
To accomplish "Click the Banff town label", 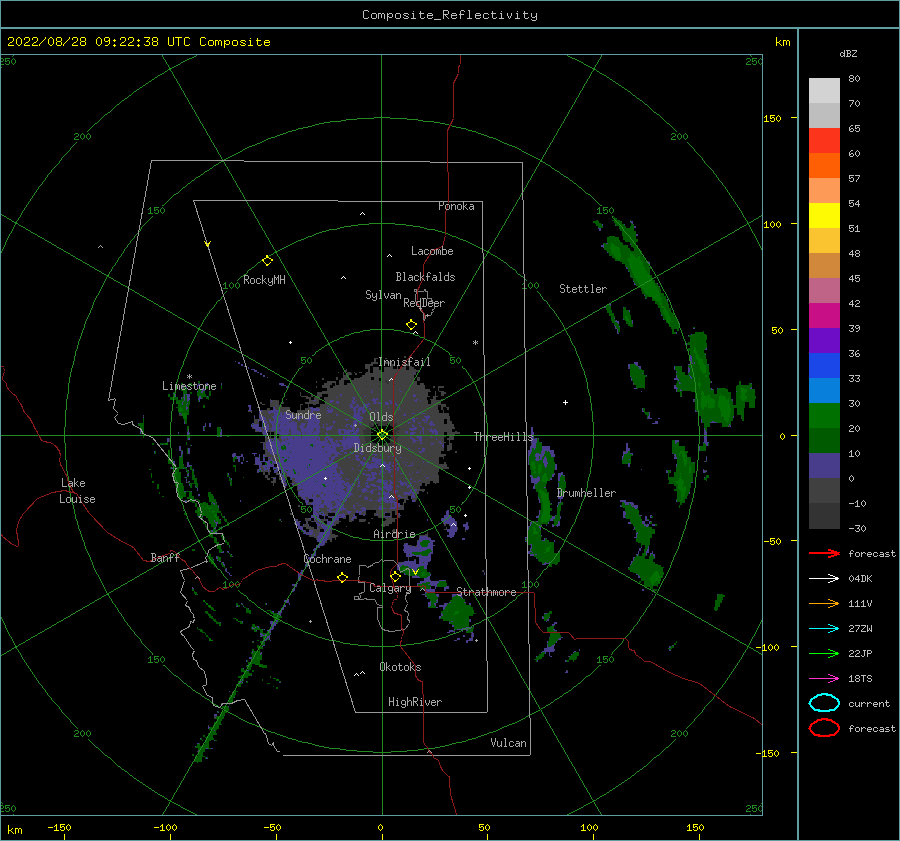I will click(x=165, y=557).
